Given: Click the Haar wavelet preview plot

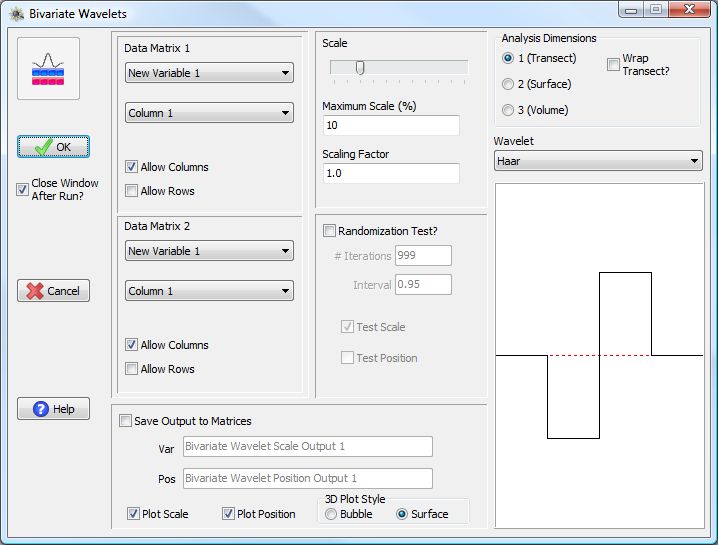Looking at the screenshot, I should [x=599, y=355].
